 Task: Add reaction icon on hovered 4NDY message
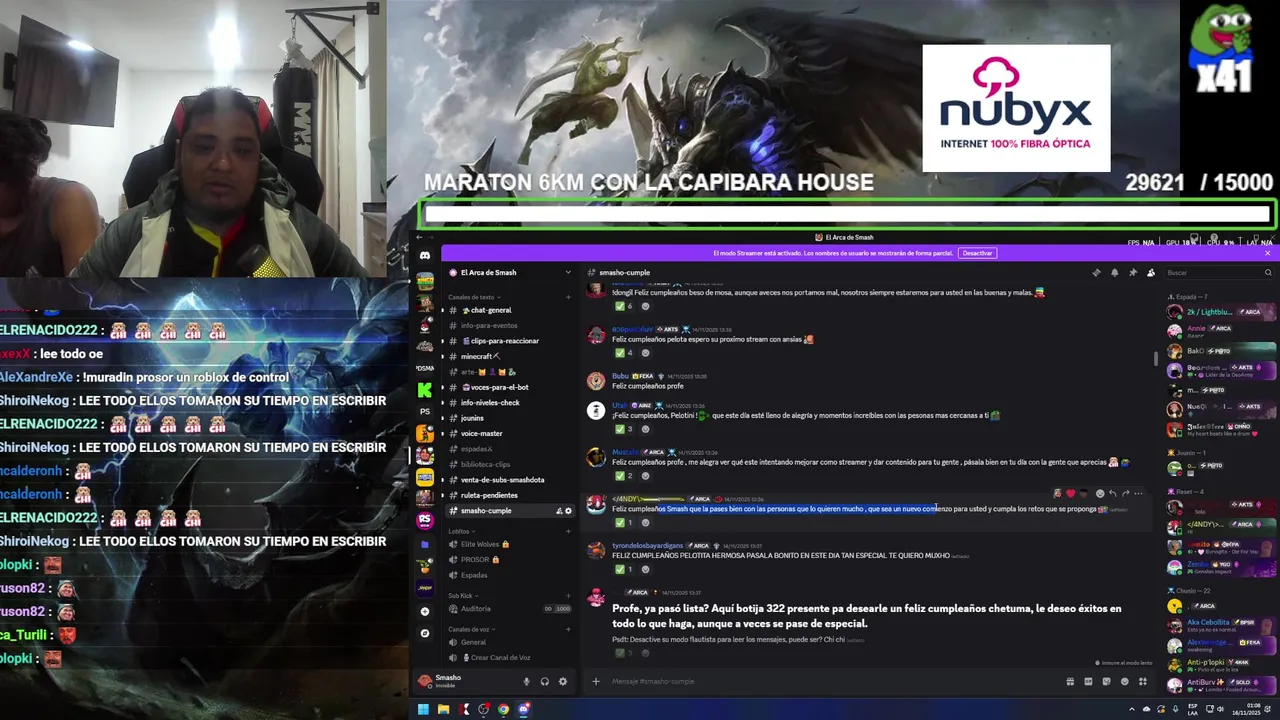1099,493
